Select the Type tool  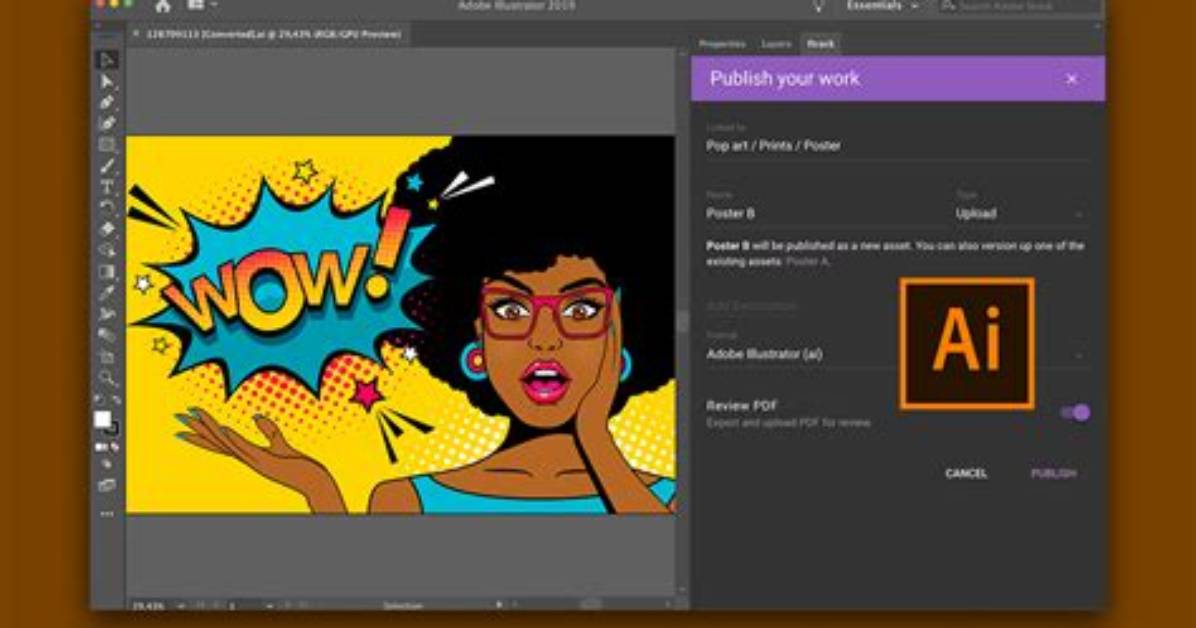click(x=107, y=187)
